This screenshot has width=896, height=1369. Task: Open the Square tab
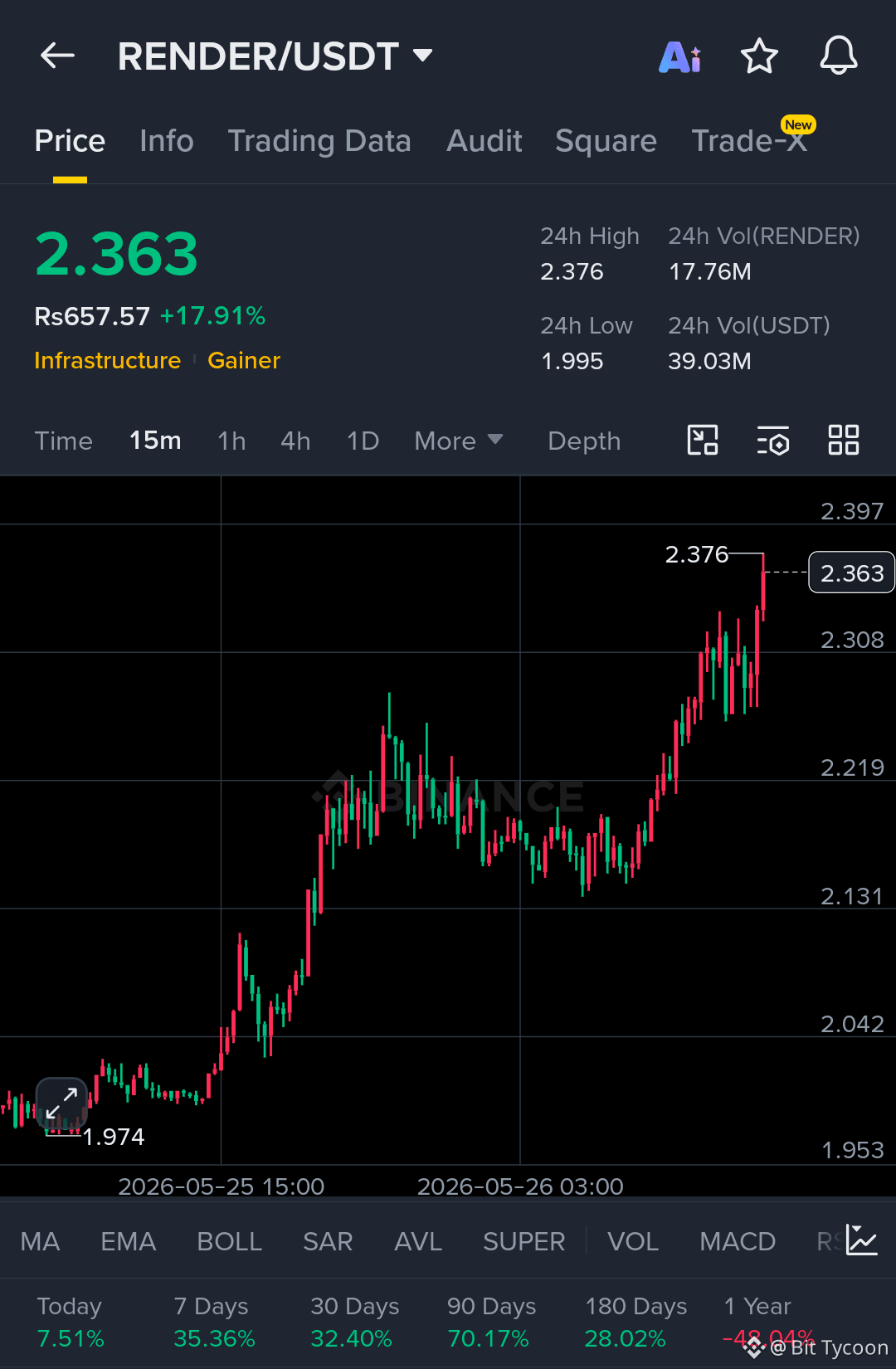point(606,141)
